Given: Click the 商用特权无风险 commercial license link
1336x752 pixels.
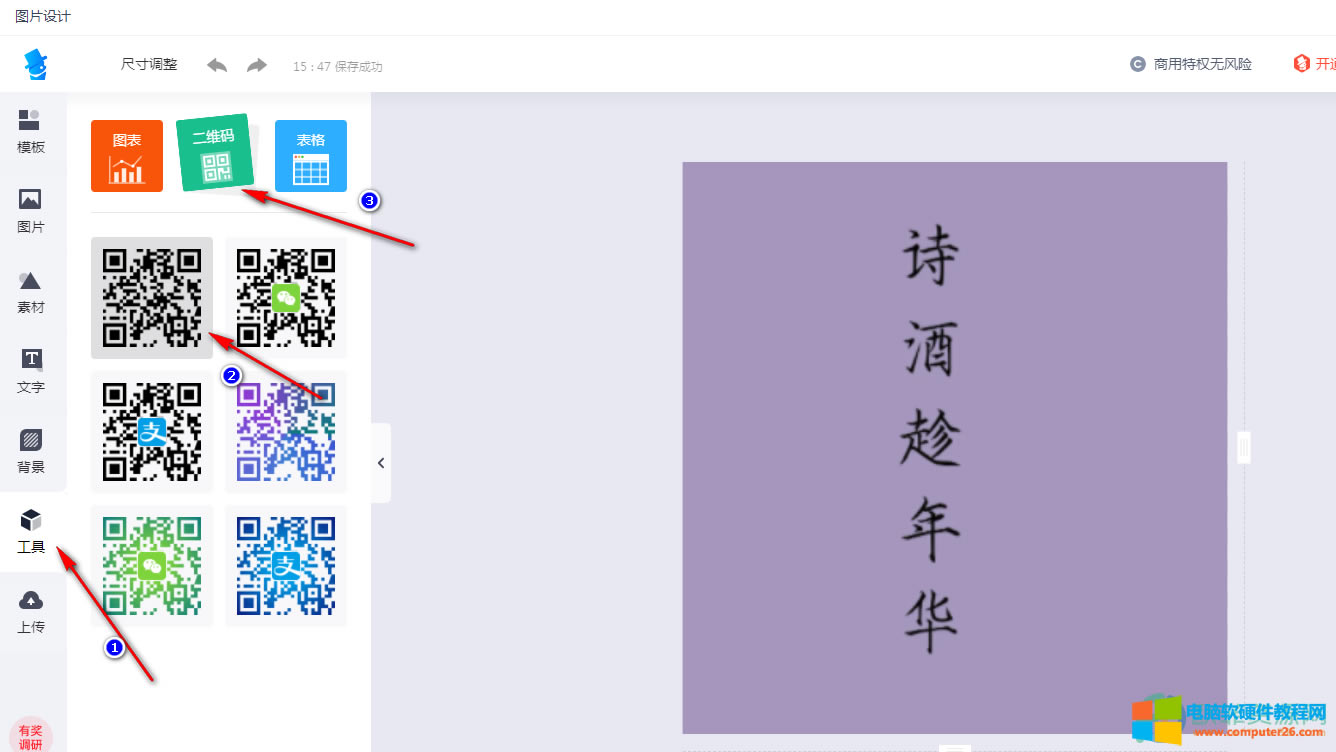Looking at the screenshot, I should (1191, 63).
